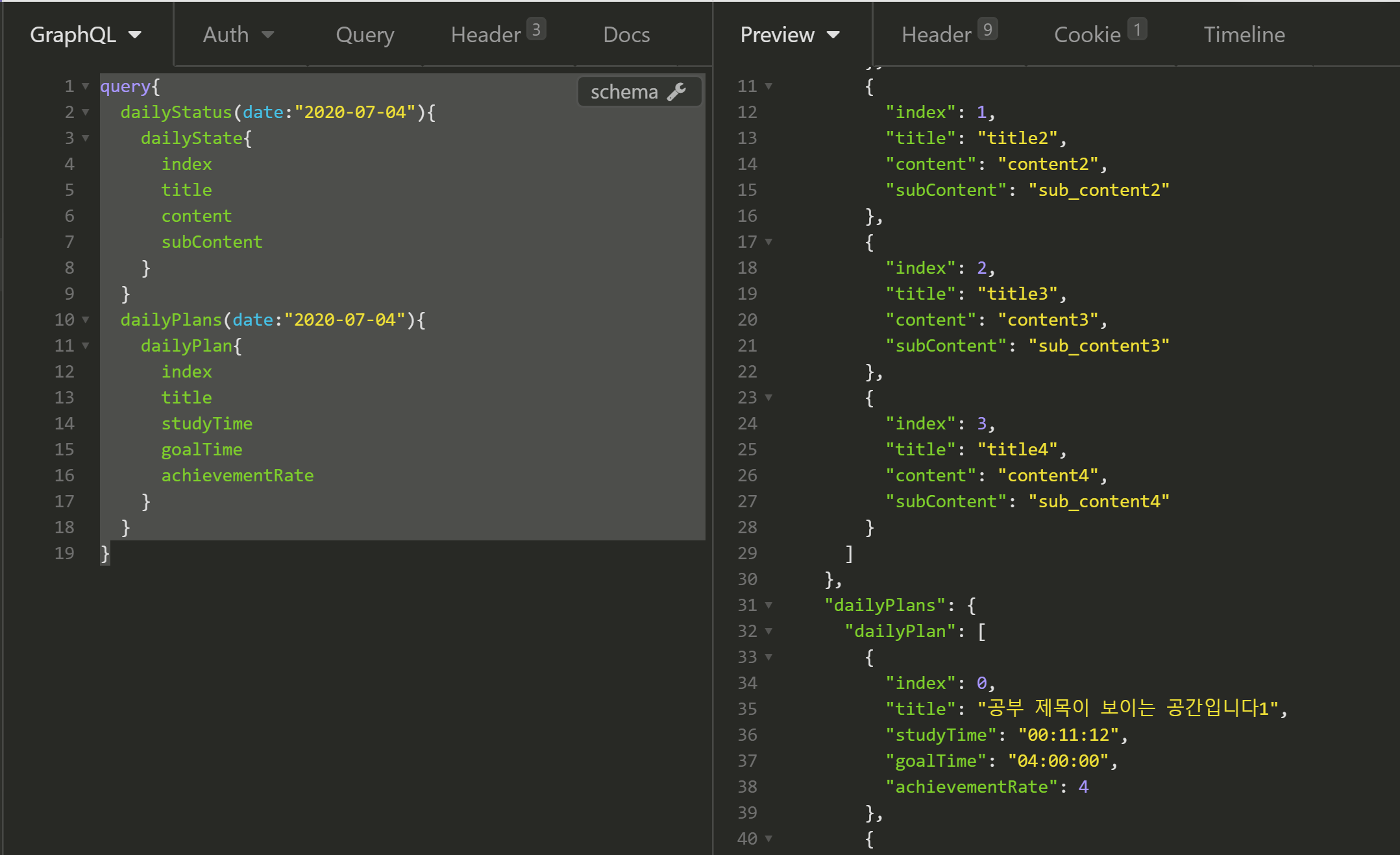
Task: Click the studyTime value in the response
Action: 1068,735
